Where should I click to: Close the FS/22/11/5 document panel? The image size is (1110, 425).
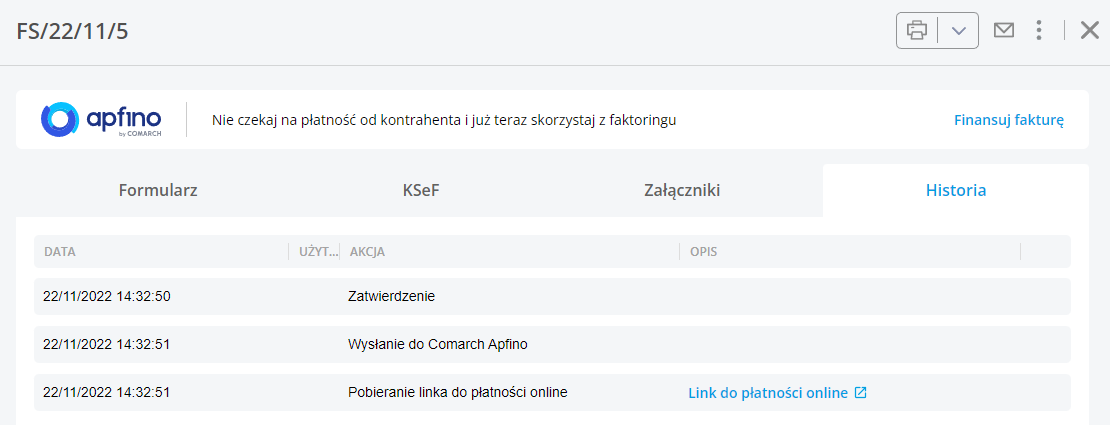1089,30
